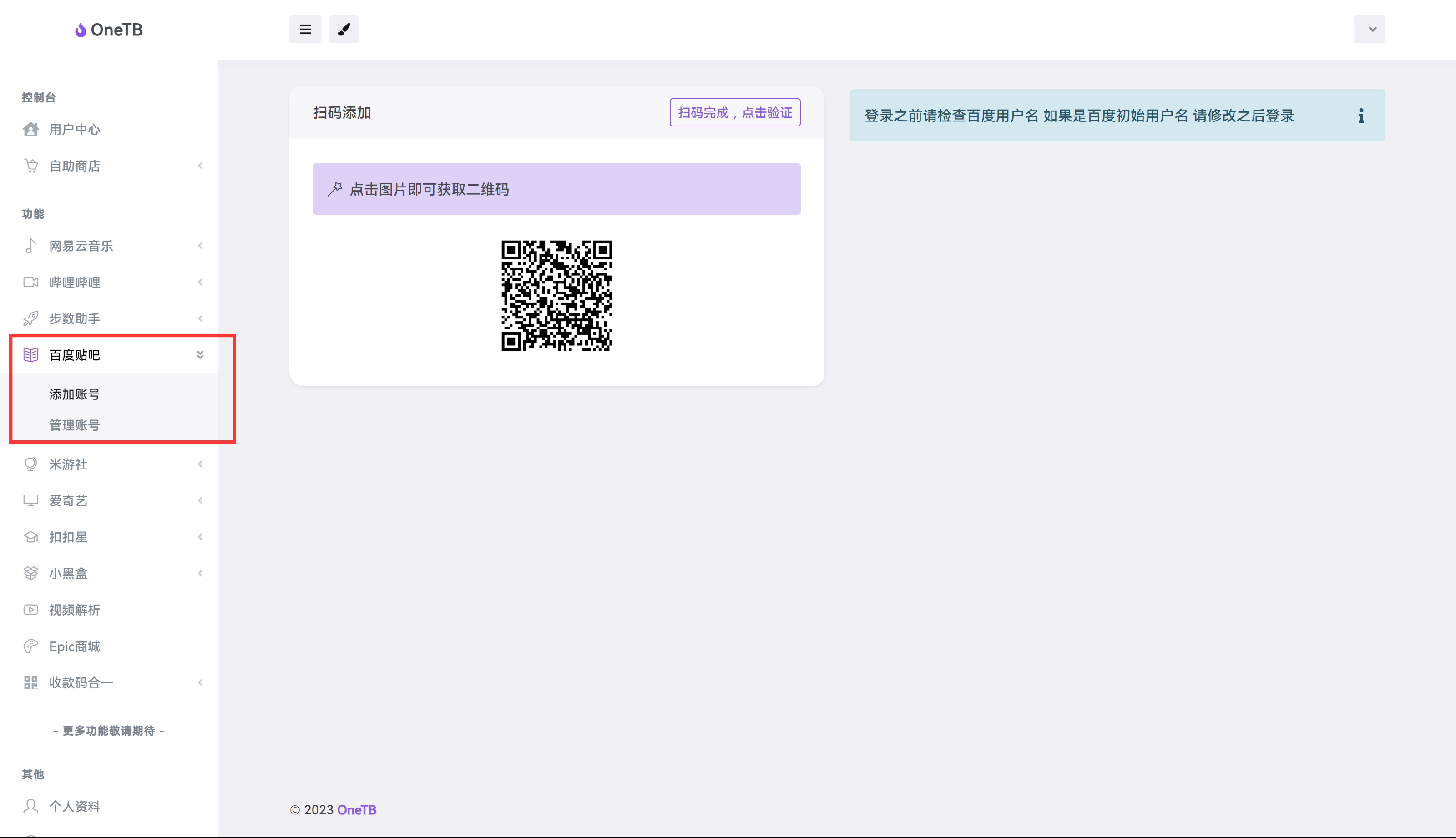The height and width of the screenshot is (838, 1456).
Task: Click the hamburger menu toggle button
Action: (305, 30)
